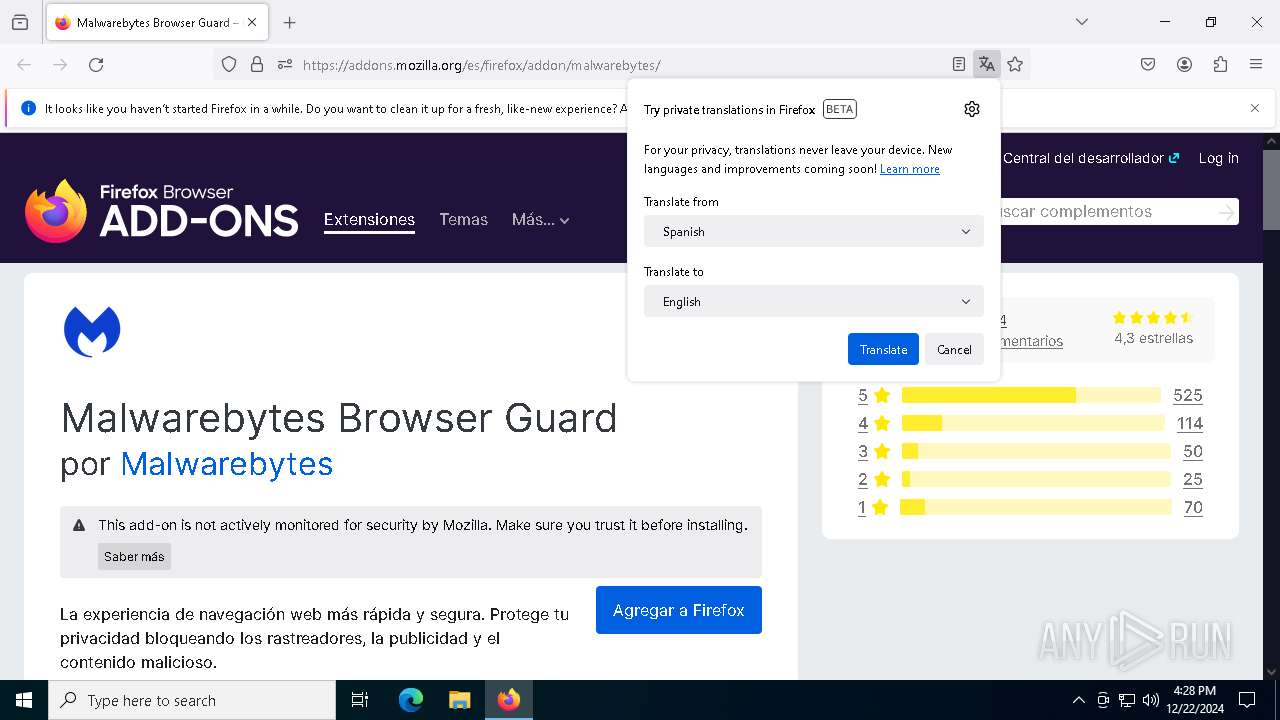Open File Explorer from taskbar
Image resolution: width=1280 pixels, height=720 pixels.
pyautogui.click(x=459, y=700)
